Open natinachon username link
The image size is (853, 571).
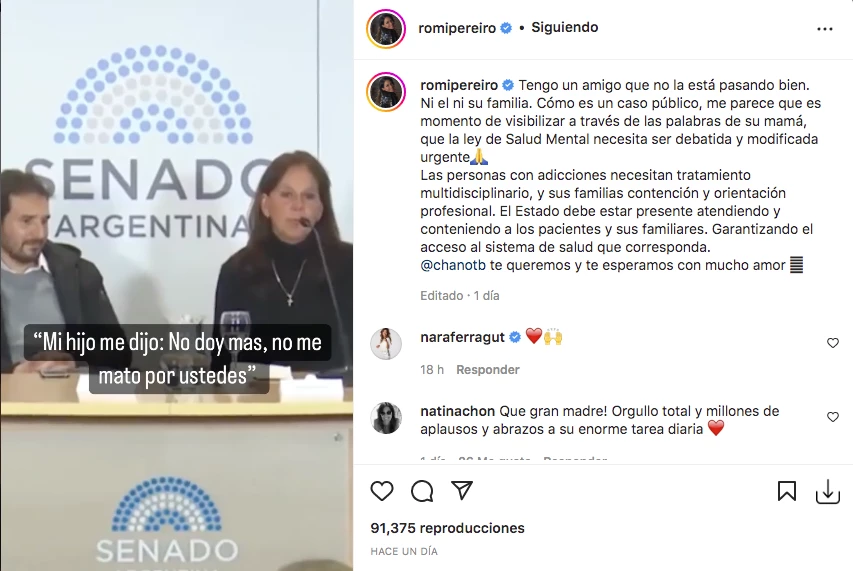click(x=458, y=411)
